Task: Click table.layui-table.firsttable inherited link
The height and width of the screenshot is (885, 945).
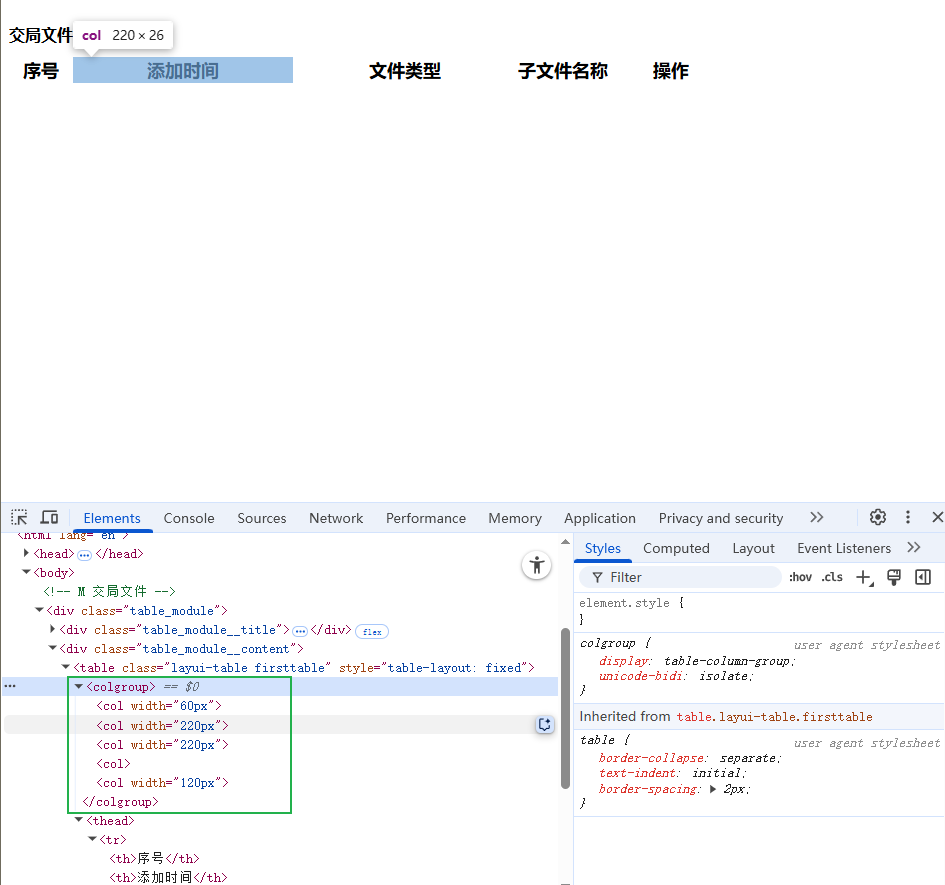Action: tap(774, 717)
